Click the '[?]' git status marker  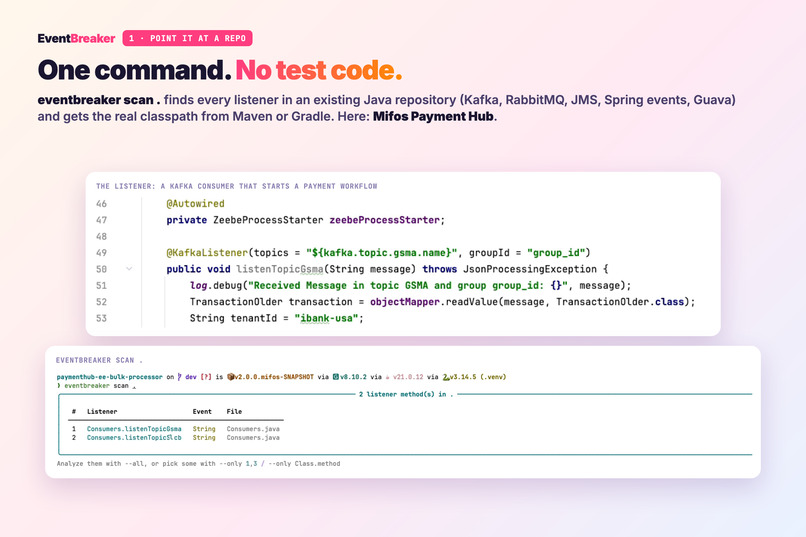coord(206,377)
